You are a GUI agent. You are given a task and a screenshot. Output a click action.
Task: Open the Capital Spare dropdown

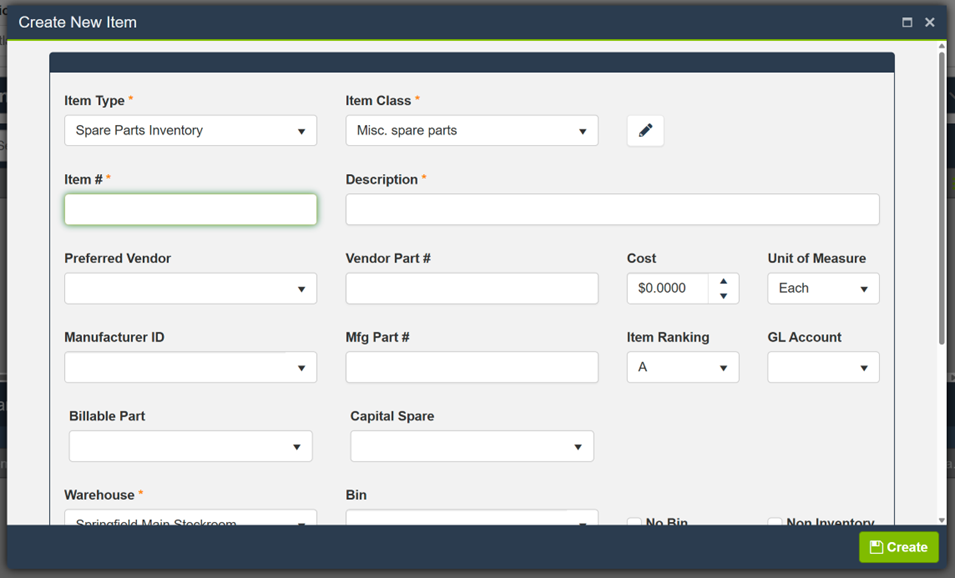[x=471, y=447]
